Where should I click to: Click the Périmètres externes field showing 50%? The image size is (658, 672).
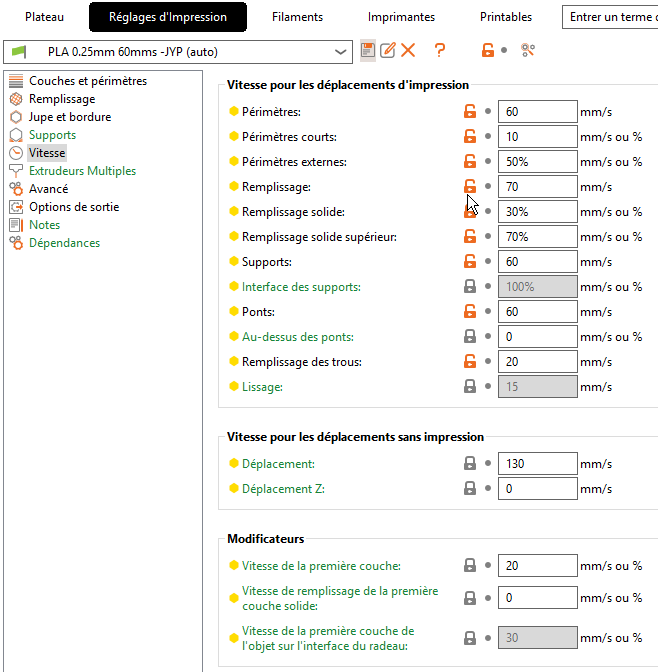tap(538, 162)
